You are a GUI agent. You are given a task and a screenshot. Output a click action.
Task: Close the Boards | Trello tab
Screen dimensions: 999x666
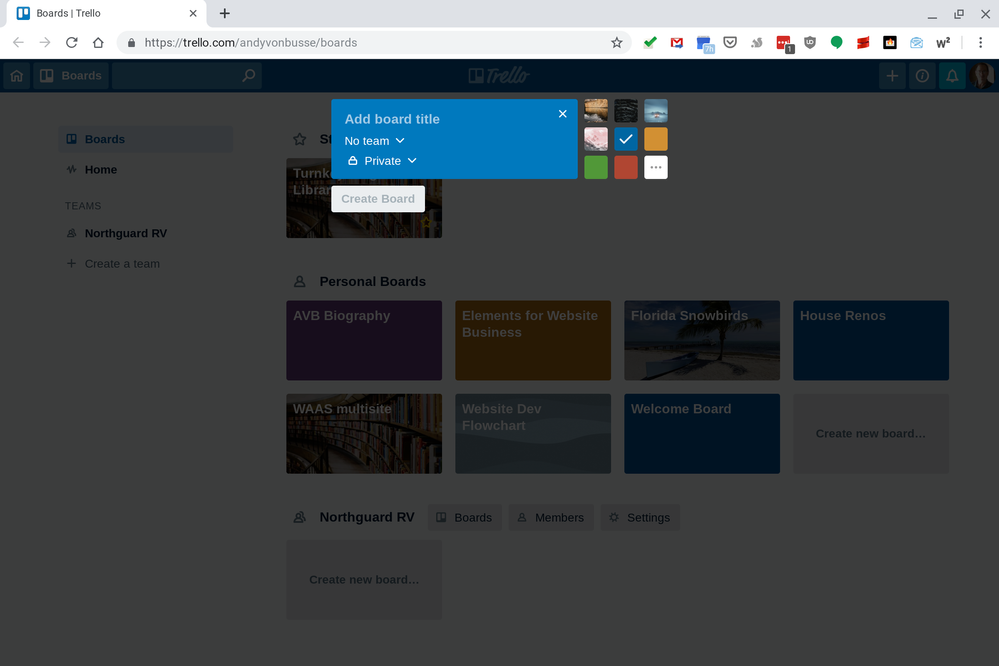(x=193, y=13)
